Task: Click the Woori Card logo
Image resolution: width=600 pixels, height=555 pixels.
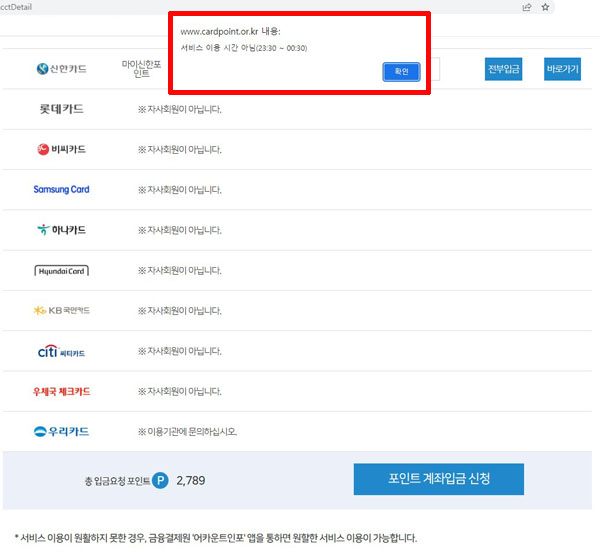Action: [x=62, y=432]
